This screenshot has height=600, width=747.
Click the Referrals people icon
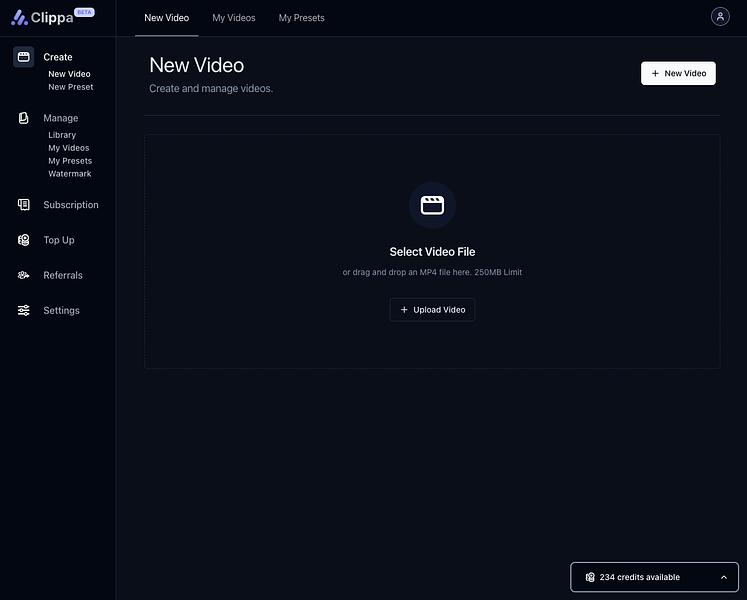tap(23, 275)
